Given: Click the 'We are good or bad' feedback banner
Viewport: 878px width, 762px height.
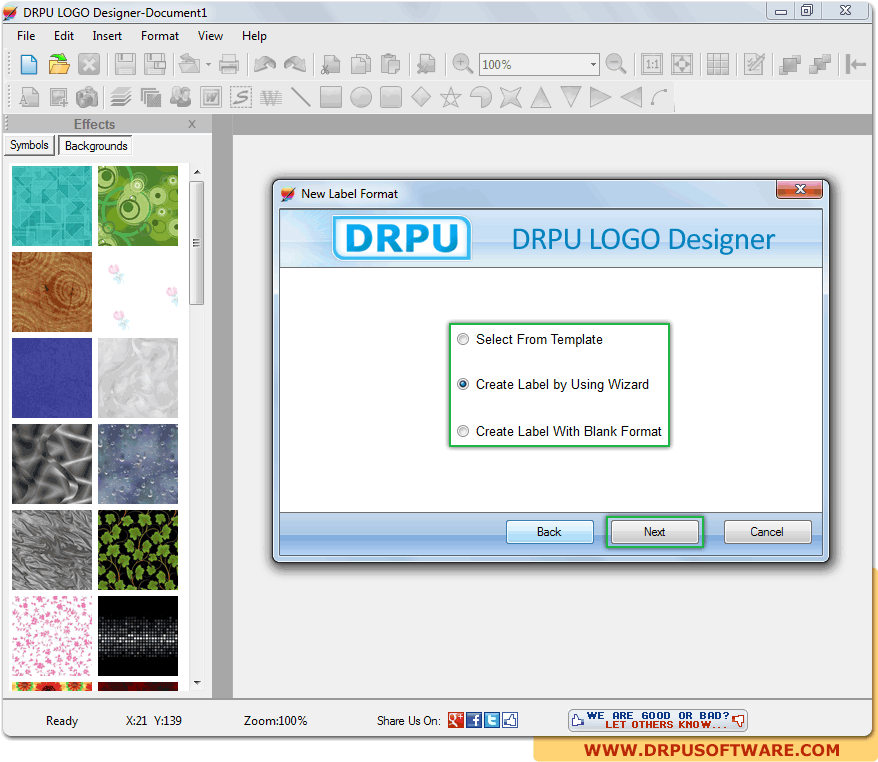Looking at the screenshot, I should click(x=658, y=720).
